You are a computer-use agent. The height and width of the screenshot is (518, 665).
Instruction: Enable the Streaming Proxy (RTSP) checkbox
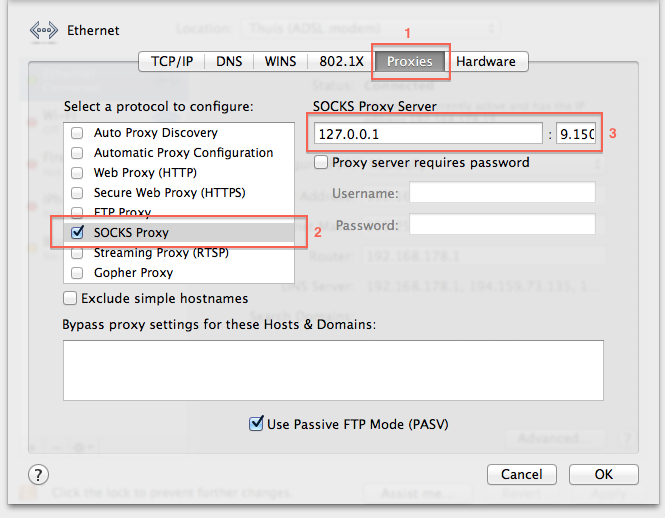[77, 253]
